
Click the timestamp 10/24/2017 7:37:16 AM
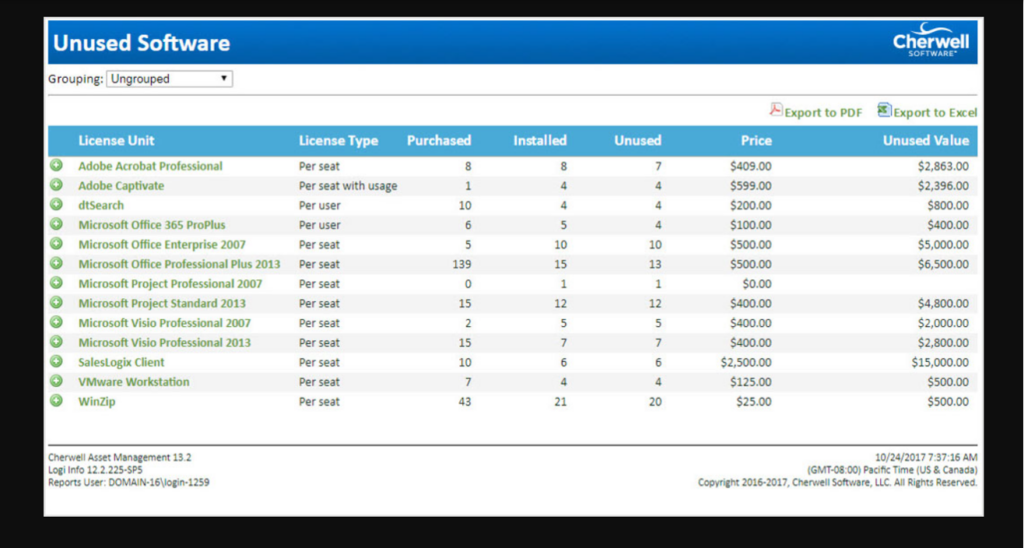tap(926, 457)
